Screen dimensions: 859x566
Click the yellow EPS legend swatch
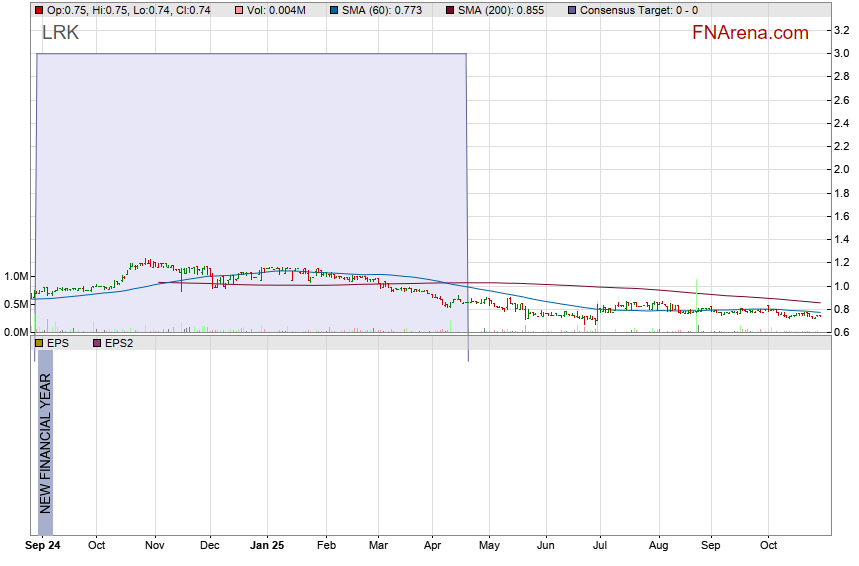[x=39, y=343]
